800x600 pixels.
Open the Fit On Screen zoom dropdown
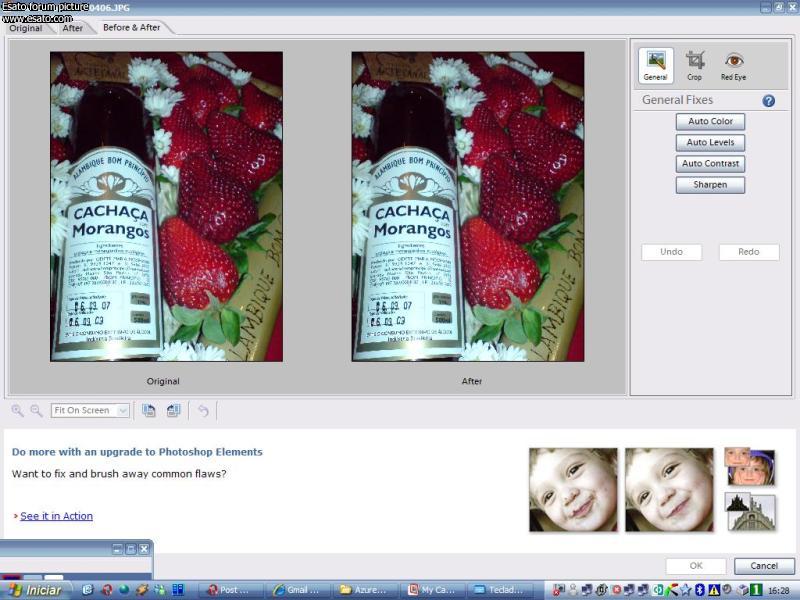(90, 410)
